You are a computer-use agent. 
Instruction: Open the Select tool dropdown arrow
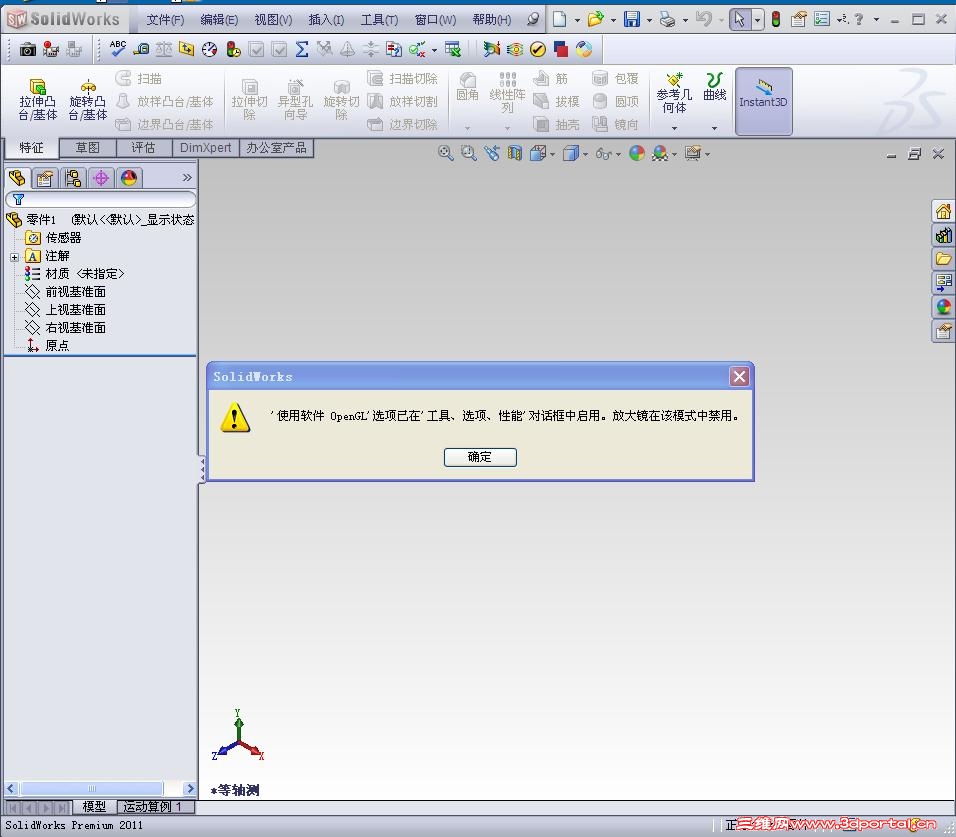click(x=757, y=20)
